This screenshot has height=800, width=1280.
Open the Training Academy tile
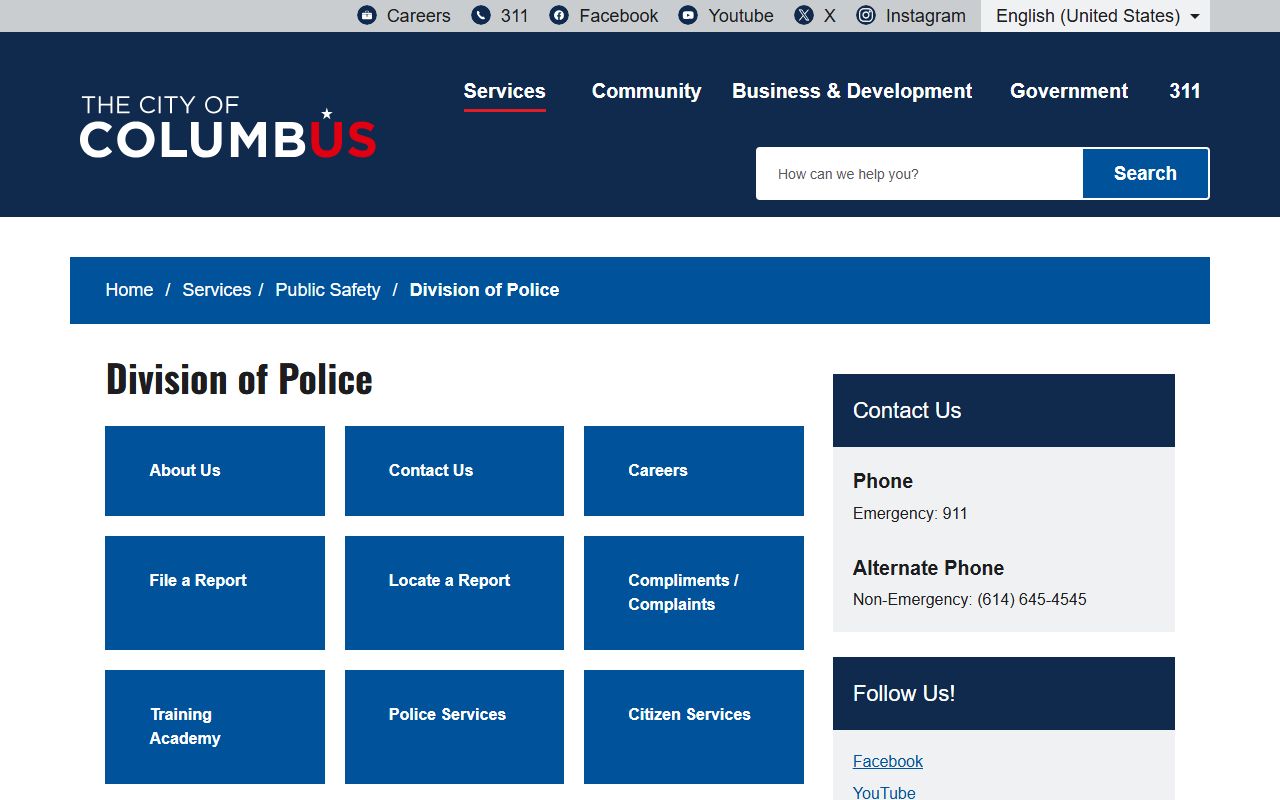215,726
